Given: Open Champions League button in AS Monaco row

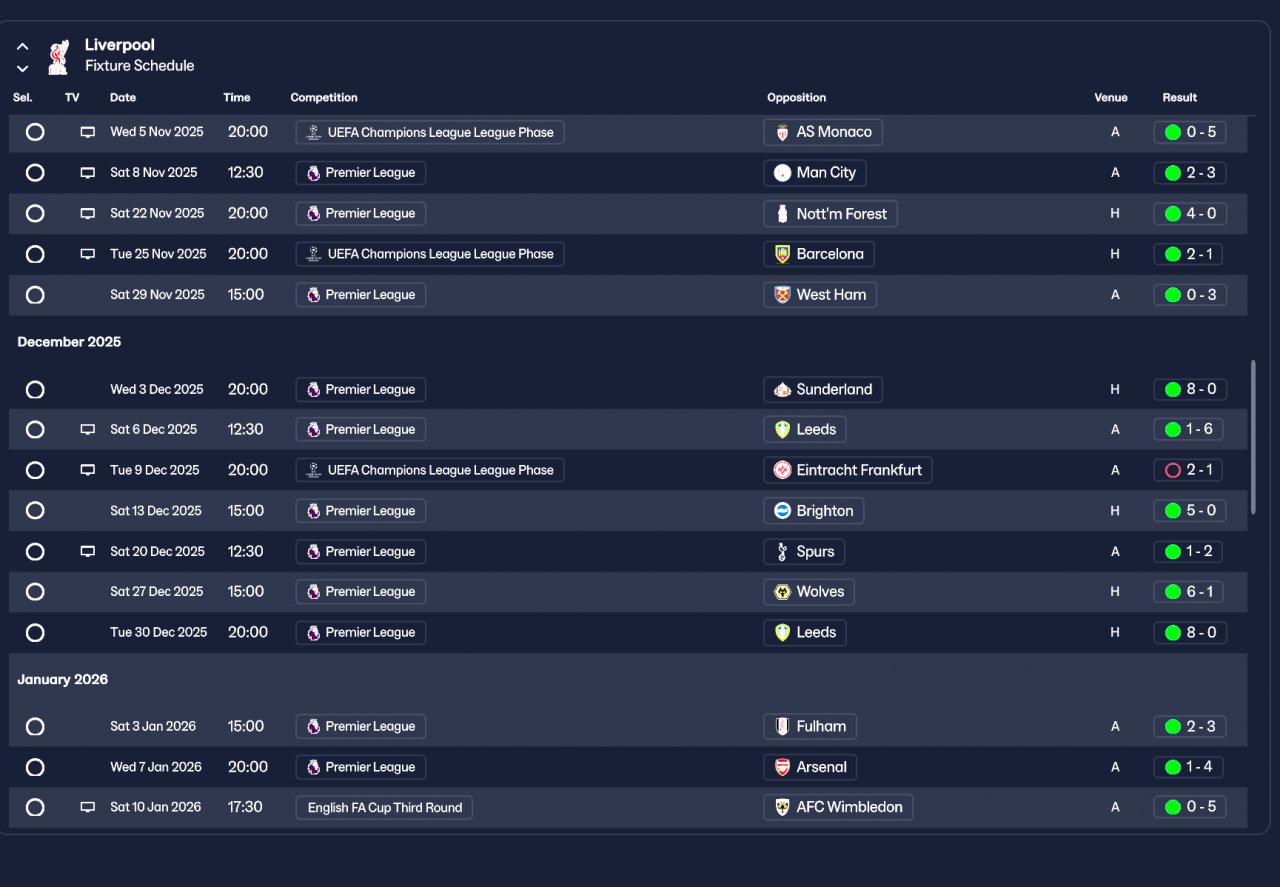Looking at the screenshot, I should (x=430, y=132).
